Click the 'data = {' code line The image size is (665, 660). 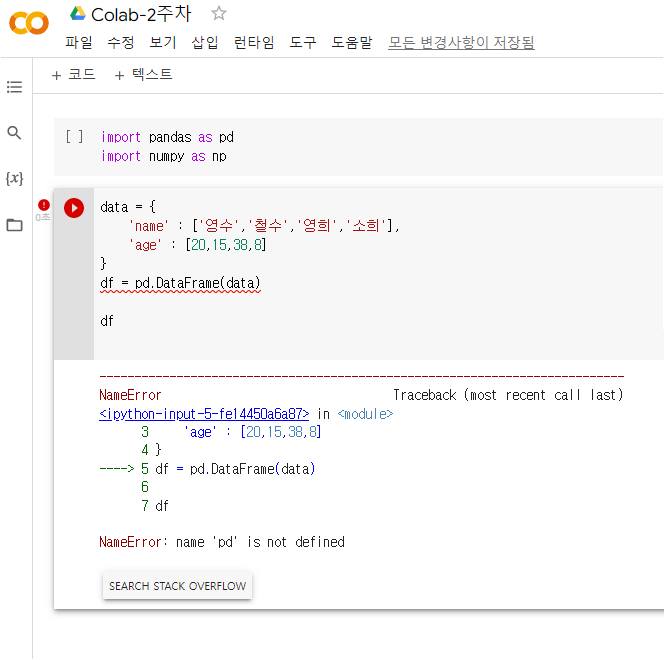click(x=128, y=207)
